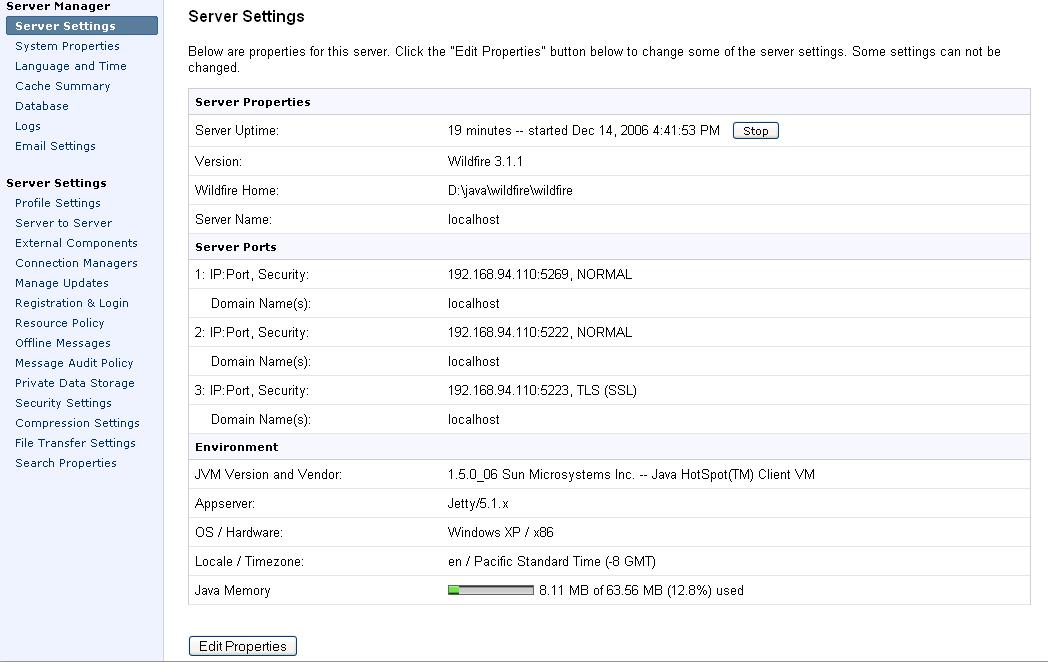Image resolution: width=1048 pixels, height=662 pixels.
Task: Open System Properties in the sidebar
Action: (67, 46)
